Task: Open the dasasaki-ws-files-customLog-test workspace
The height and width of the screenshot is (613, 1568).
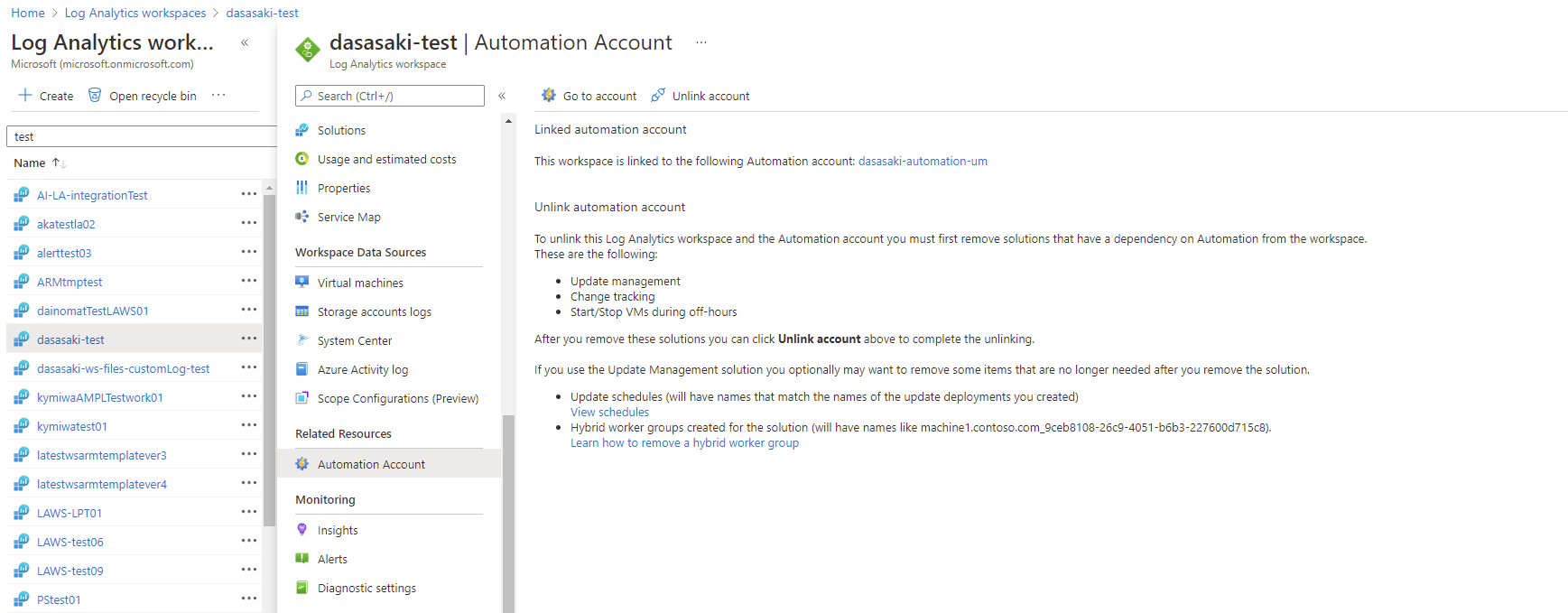Action: 123,368
